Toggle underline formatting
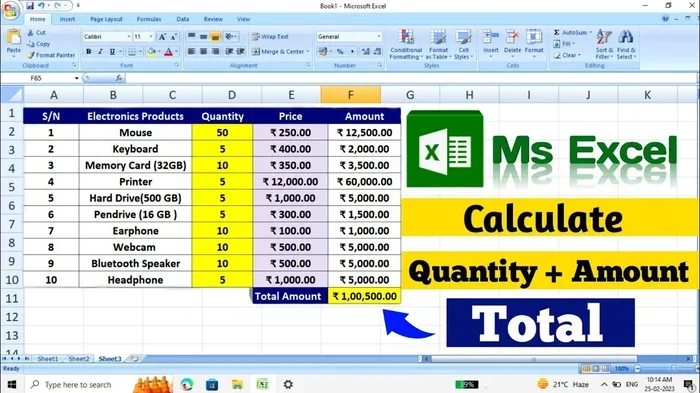The image size is (700, 393). click(112, 52)
